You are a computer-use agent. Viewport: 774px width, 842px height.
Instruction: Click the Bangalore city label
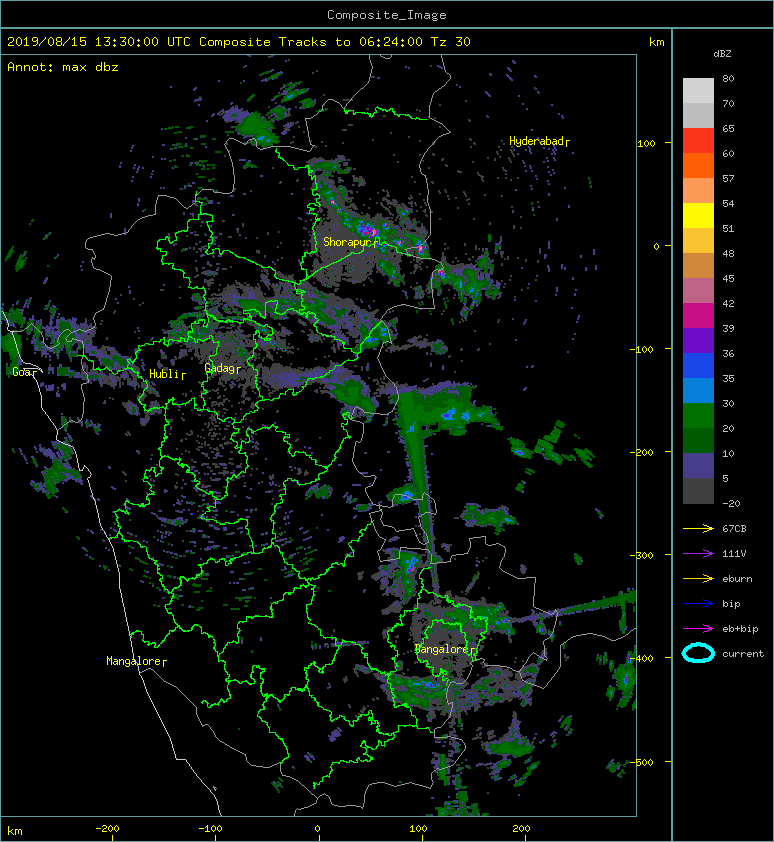444,649
